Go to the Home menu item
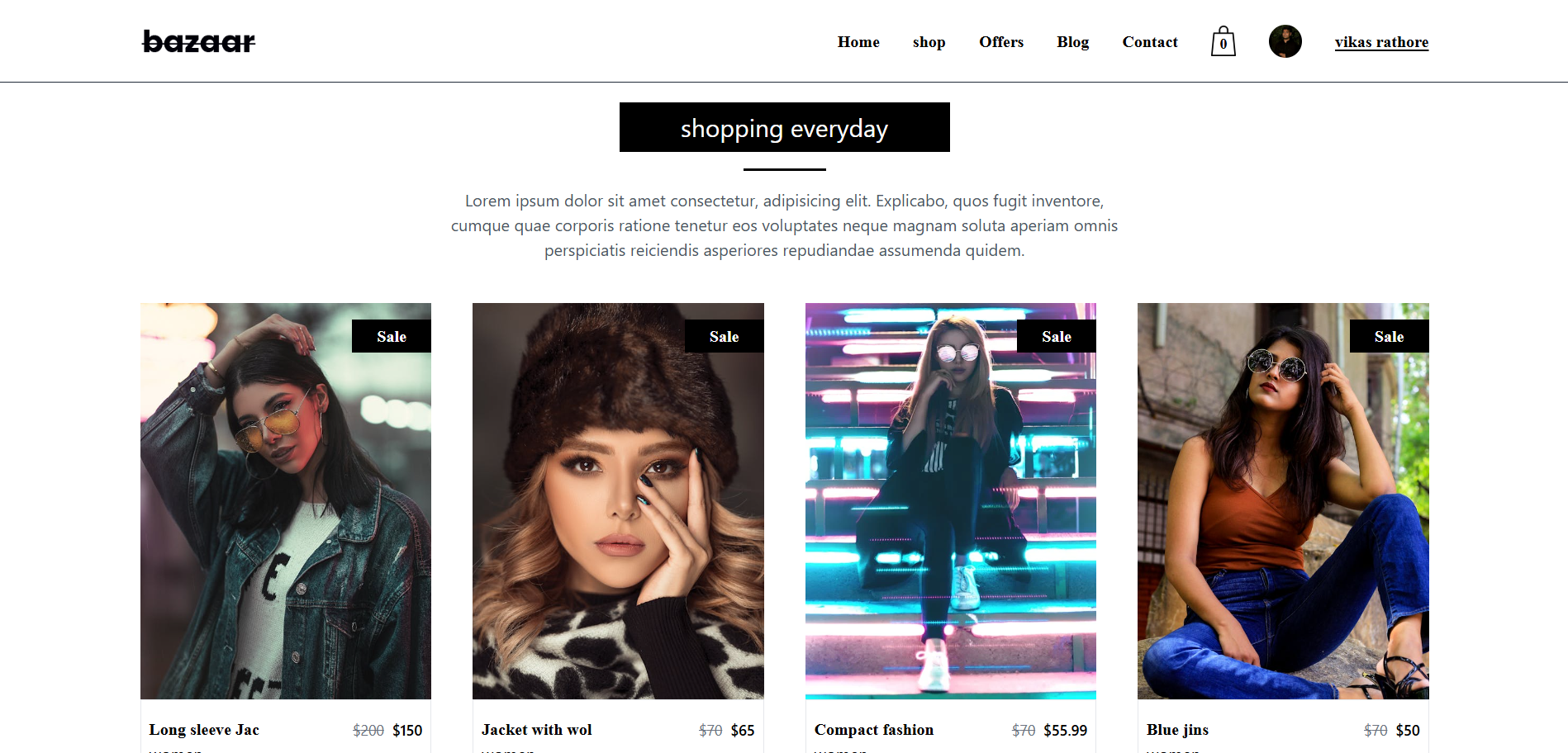Viewport: 1568px width, 753px height. click(858, 42)
